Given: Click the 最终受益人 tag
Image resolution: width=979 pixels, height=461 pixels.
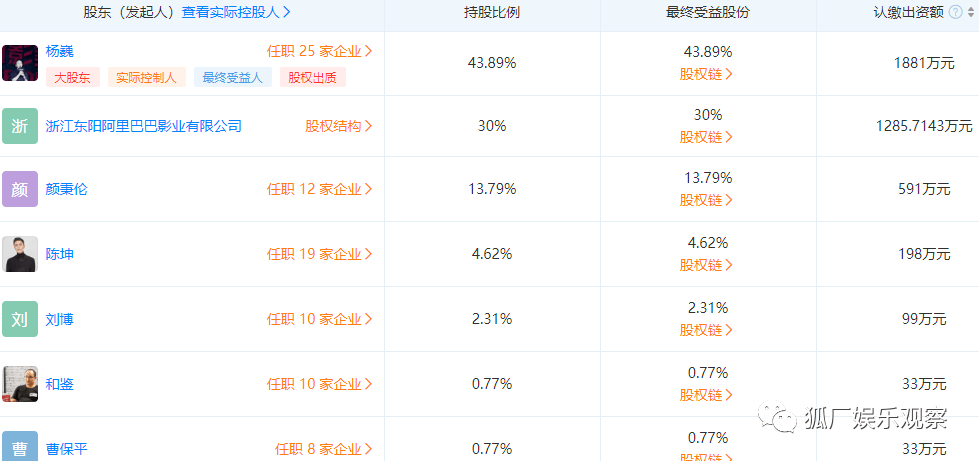Looking at the screenshot, I should (232, 77).
